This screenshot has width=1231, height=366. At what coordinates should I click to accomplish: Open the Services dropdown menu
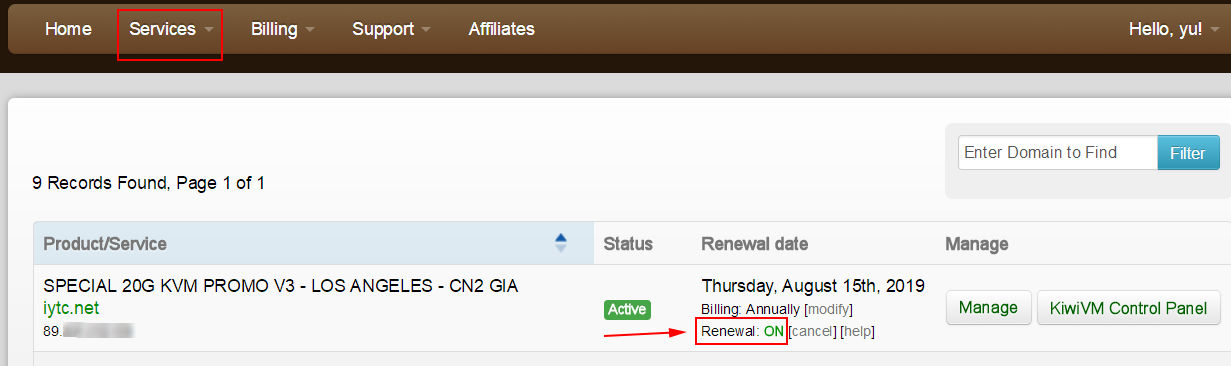[170, 30]
